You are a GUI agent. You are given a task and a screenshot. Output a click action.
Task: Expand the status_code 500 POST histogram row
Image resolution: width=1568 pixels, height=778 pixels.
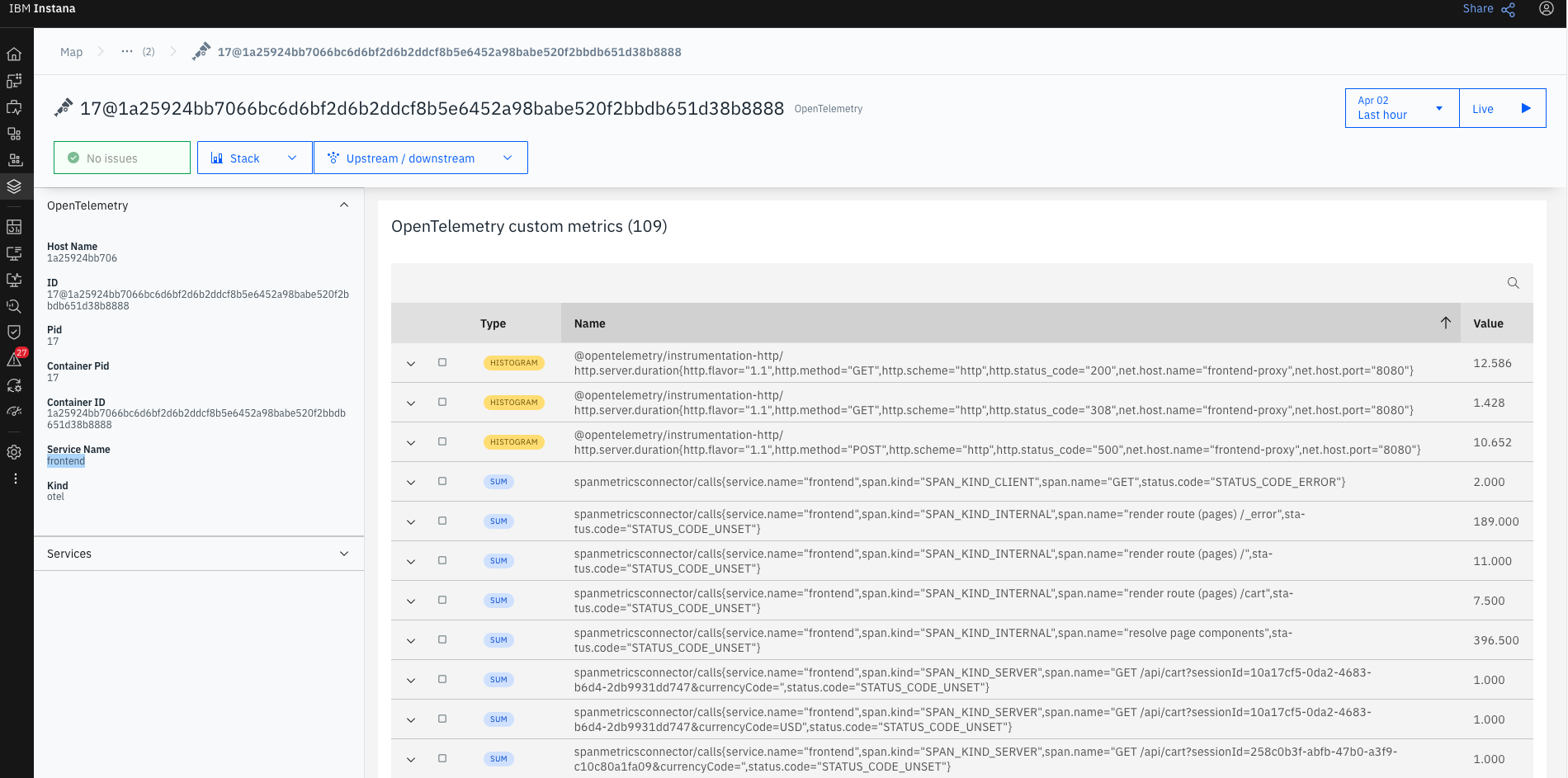(x=411, y=442)
